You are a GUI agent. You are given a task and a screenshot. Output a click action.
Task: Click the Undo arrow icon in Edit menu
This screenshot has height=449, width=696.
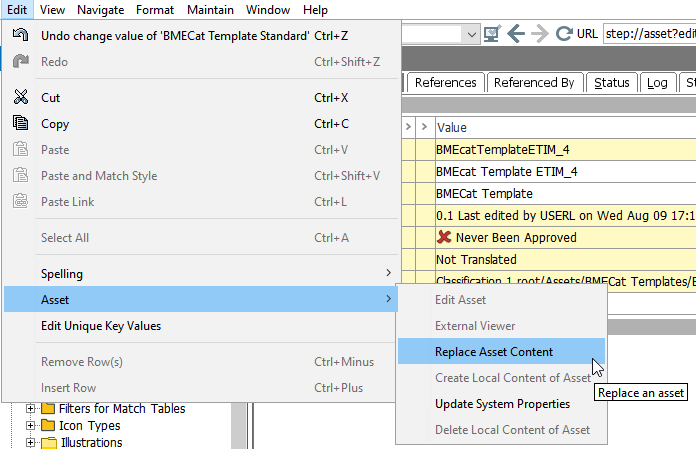coord(21,36)
